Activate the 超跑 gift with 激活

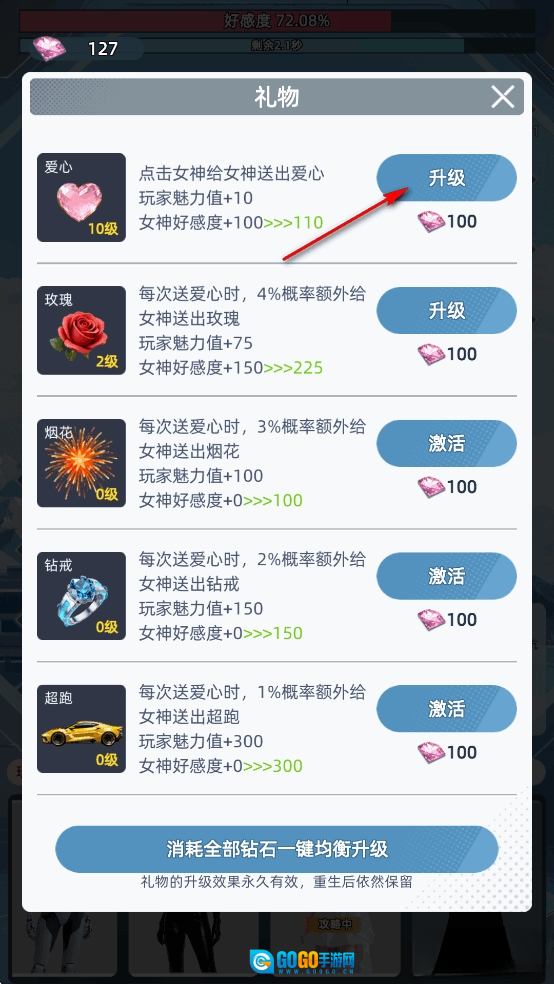(x=447, y=709)
